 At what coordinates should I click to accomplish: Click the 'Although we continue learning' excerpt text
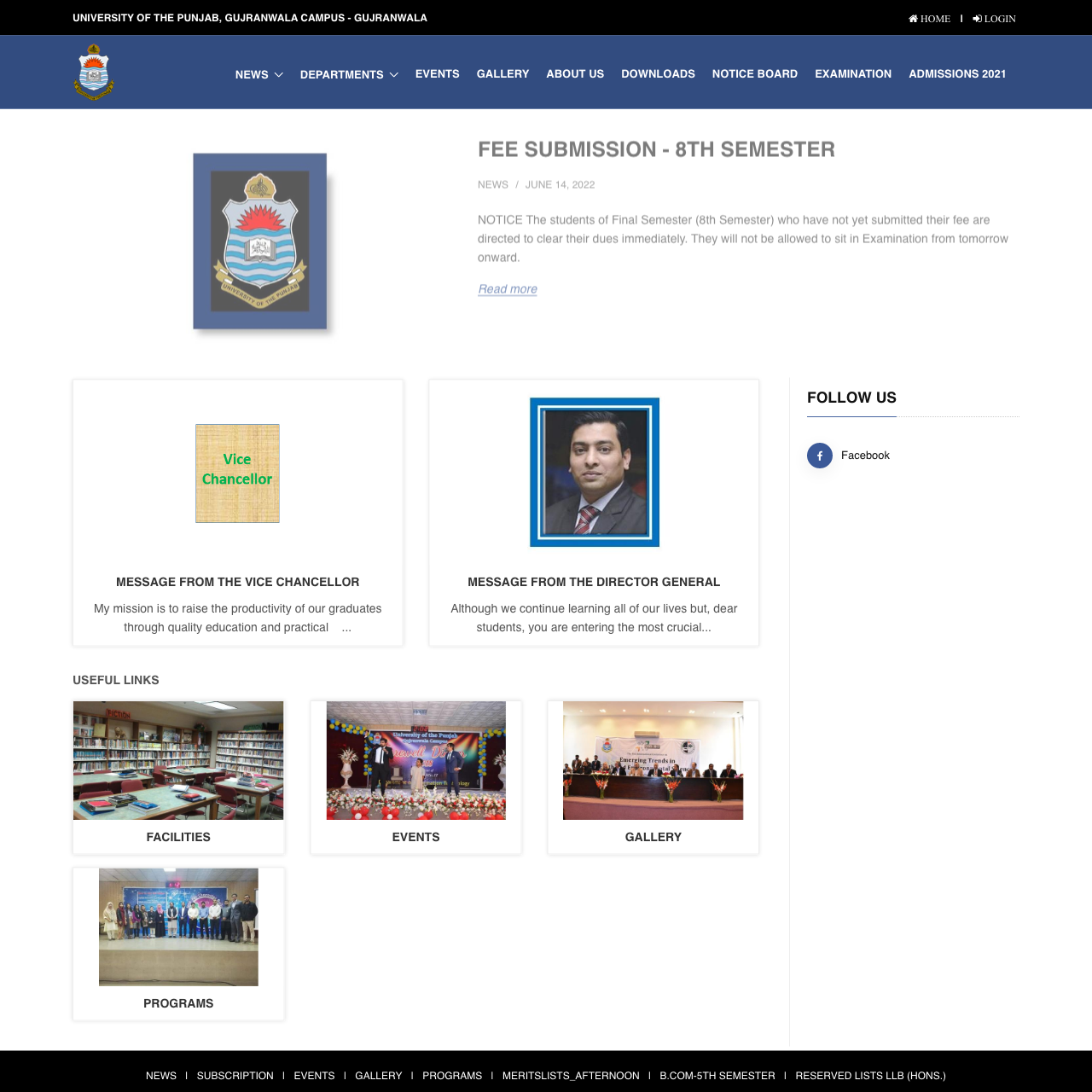coord(594,618)
